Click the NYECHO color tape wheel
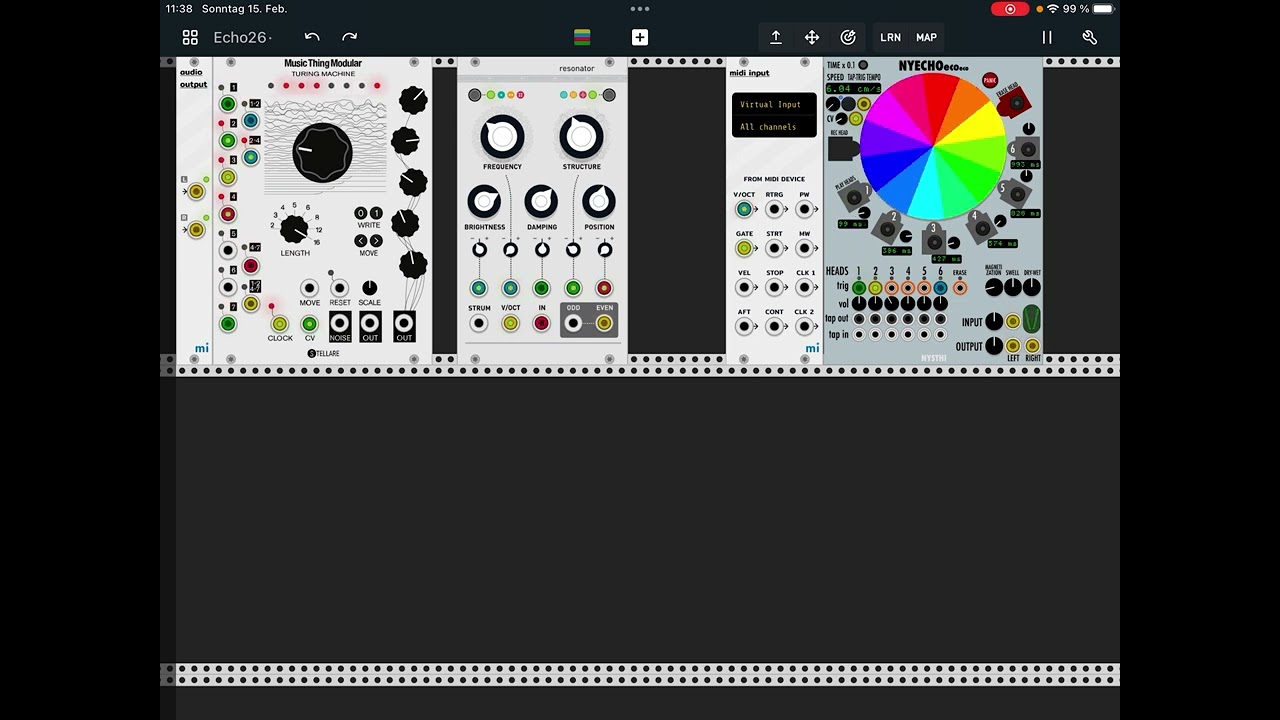Image resolution: width=1280 pixels, height=720 pixels. [x=932, y=146]
